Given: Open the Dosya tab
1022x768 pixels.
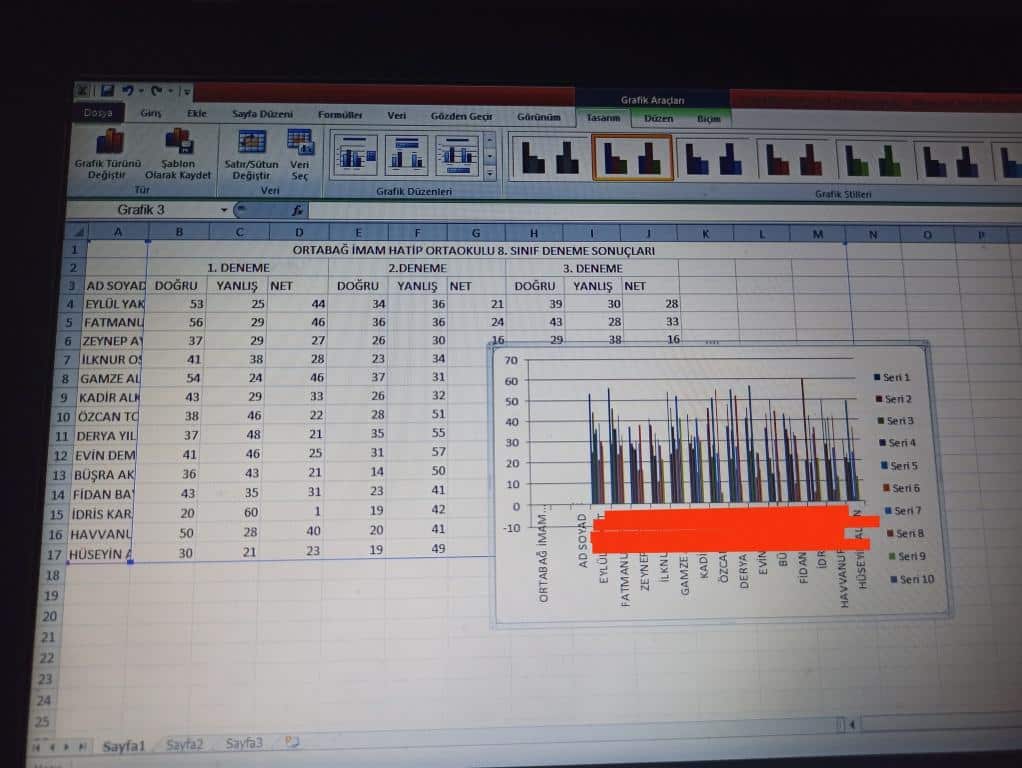Looking at the screenshot, I should pyautogui.click(x=98, y=114).
